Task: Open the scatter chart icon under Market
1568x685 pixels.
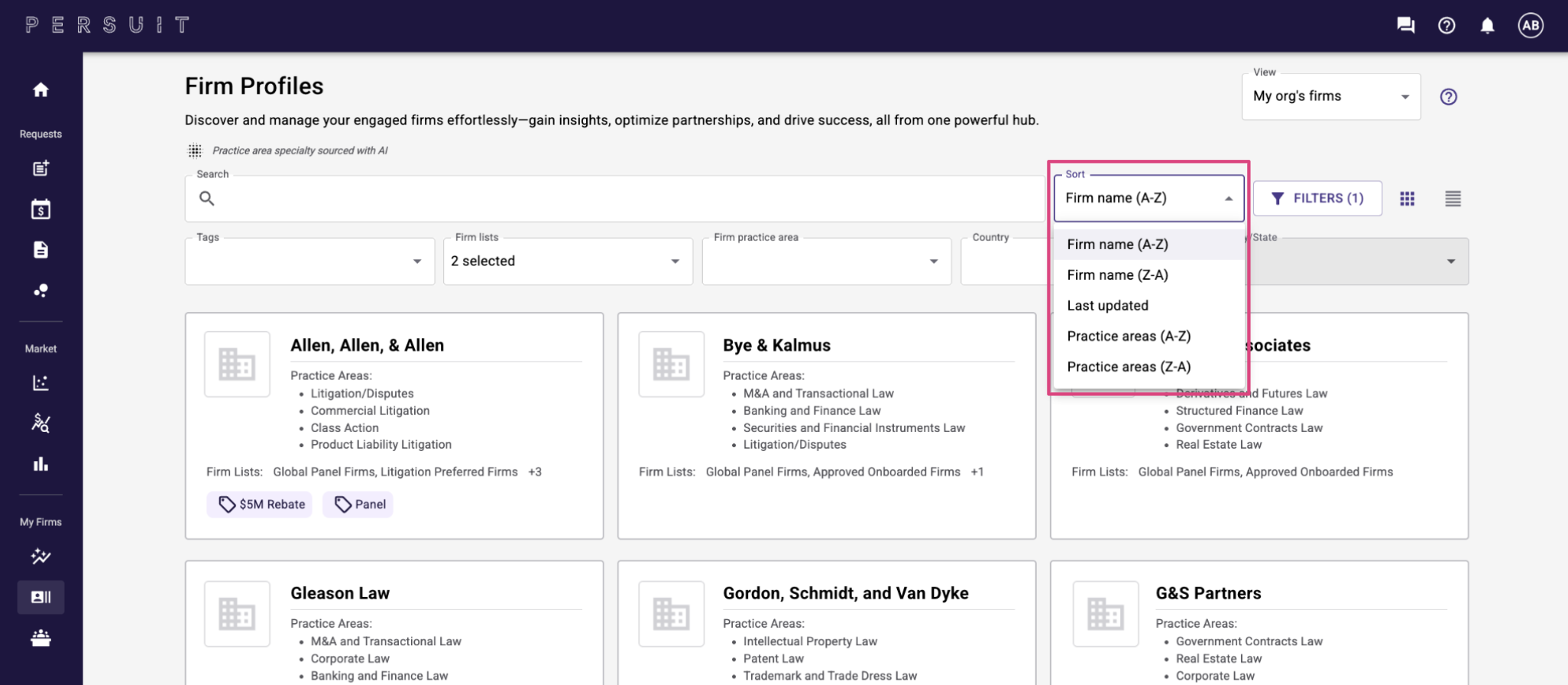Action: coord(40,382)
